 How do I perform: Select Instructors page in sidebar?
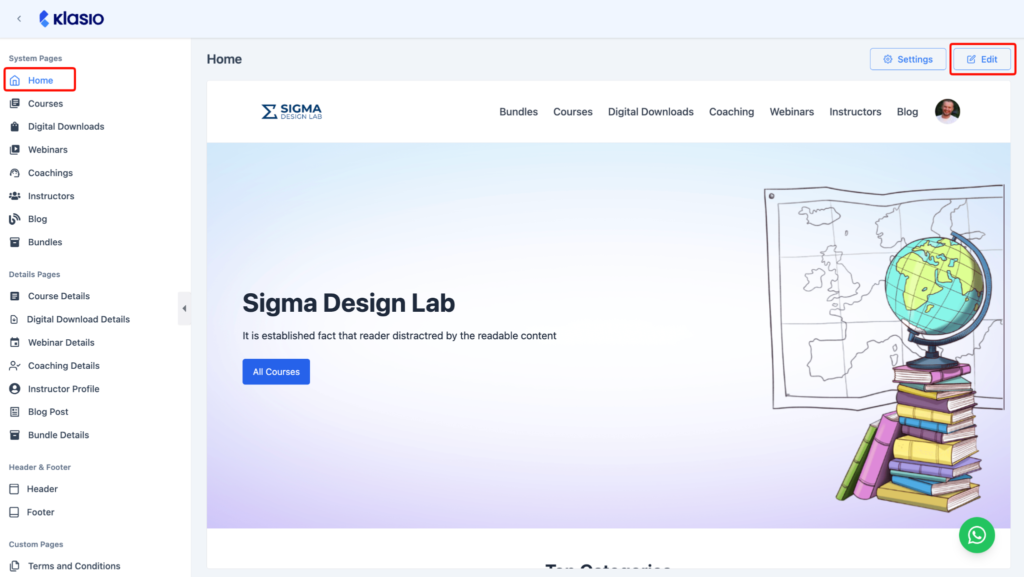click(x=50, y=196)
